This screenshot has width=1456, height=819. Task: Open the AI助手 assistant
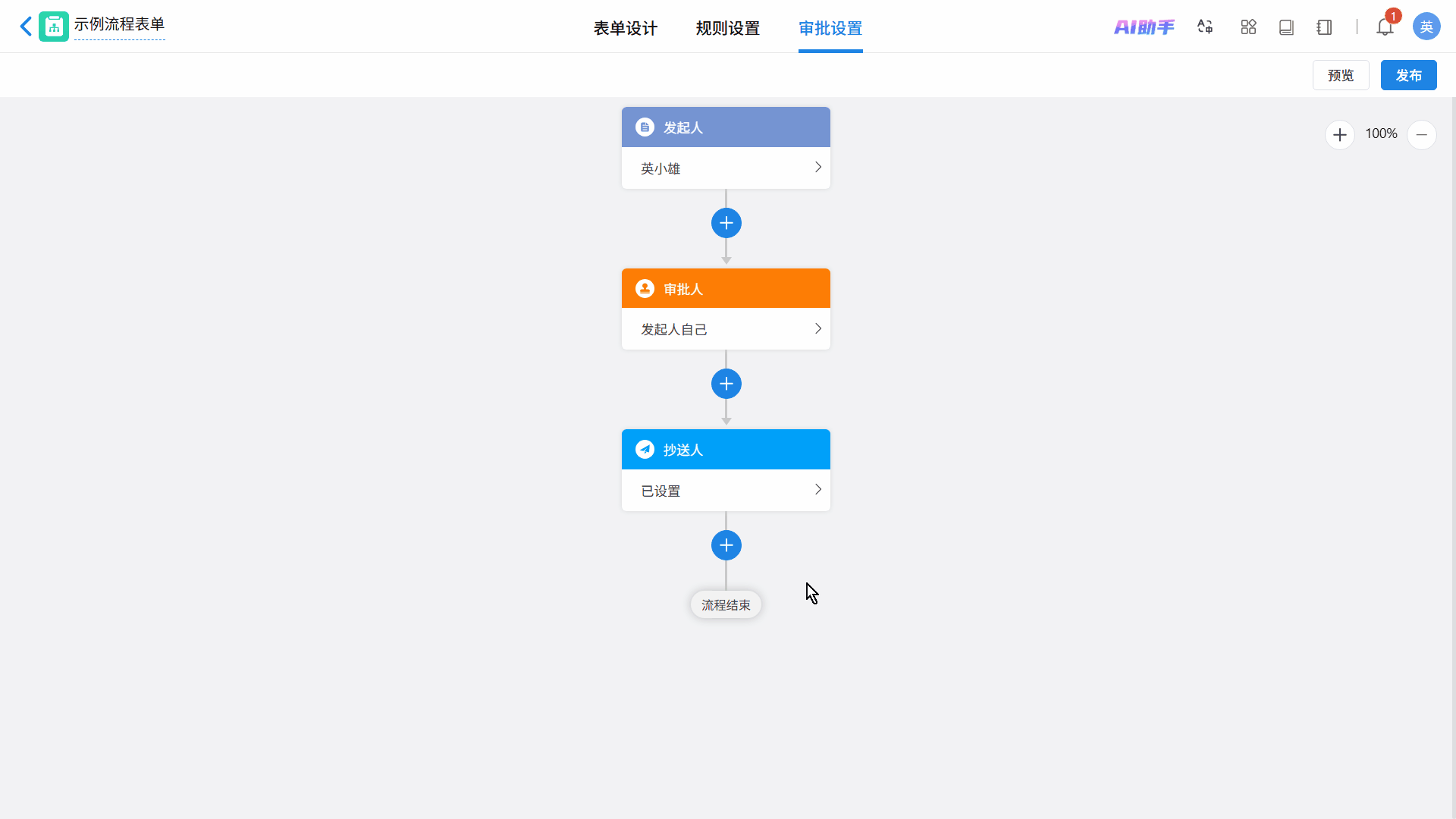pos(1144,27)
